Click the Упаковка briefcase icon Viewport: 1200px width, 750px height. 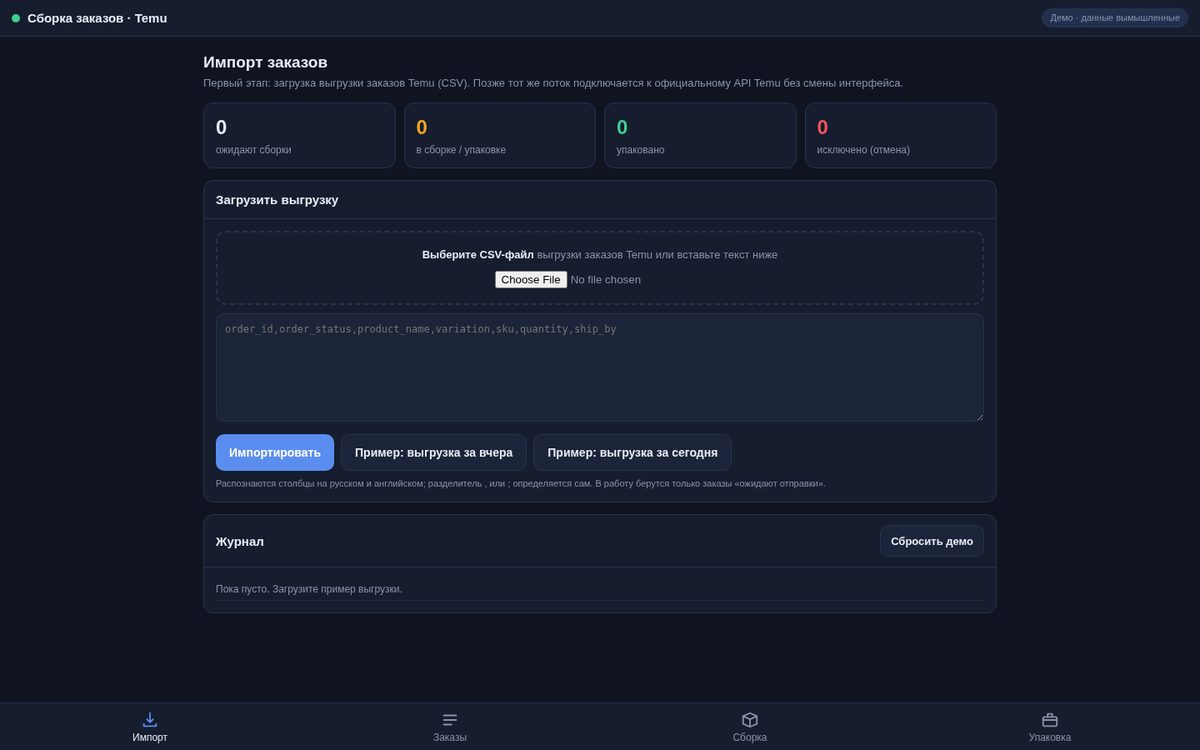pyautogui.click(x=1050, y=720)
